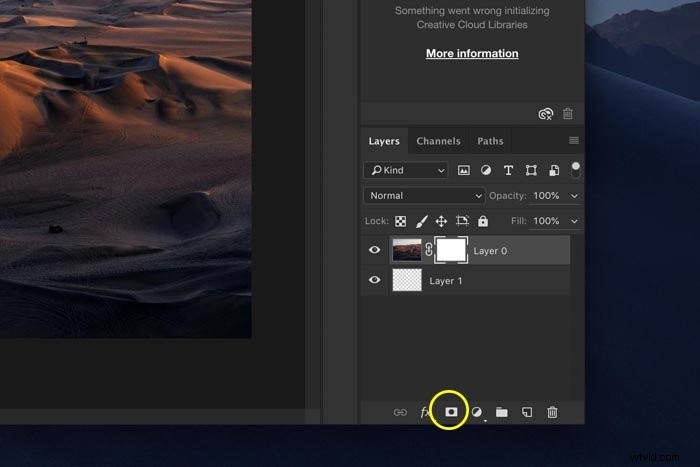Open the More information link

pyautogui.click(x=472, y=54)
